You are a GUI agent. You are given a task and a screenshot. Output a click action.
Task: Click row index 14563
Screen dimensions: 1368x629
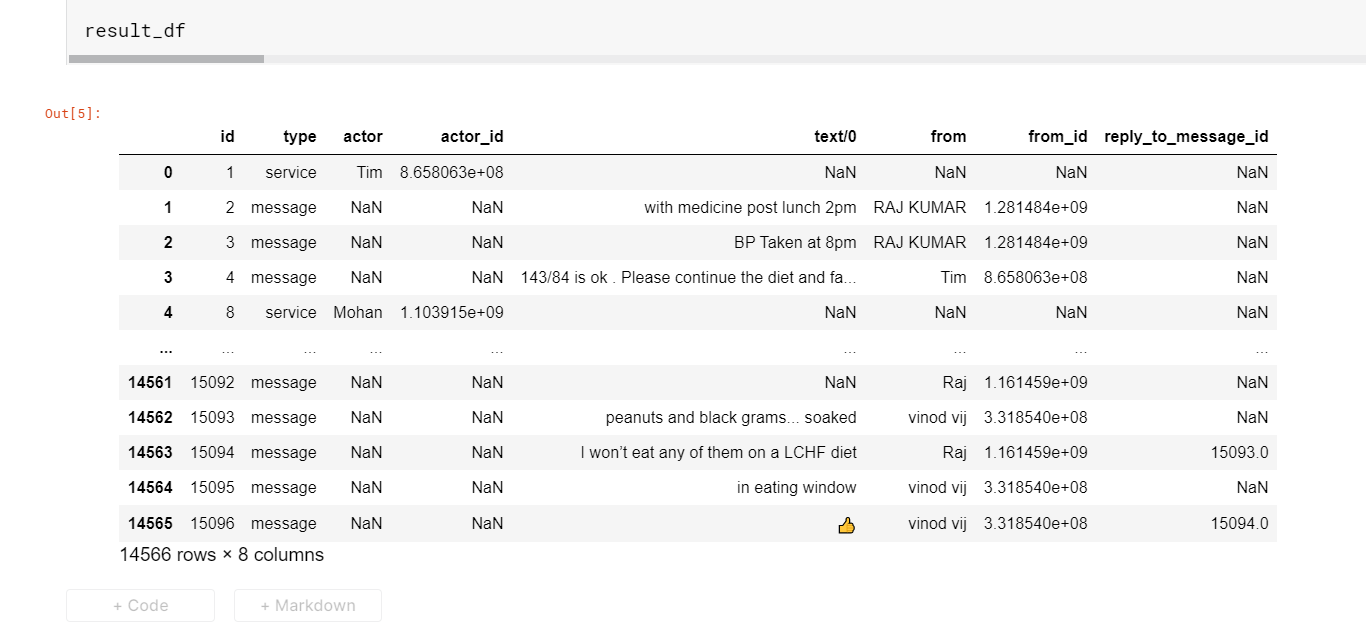(x=150, y=452)
